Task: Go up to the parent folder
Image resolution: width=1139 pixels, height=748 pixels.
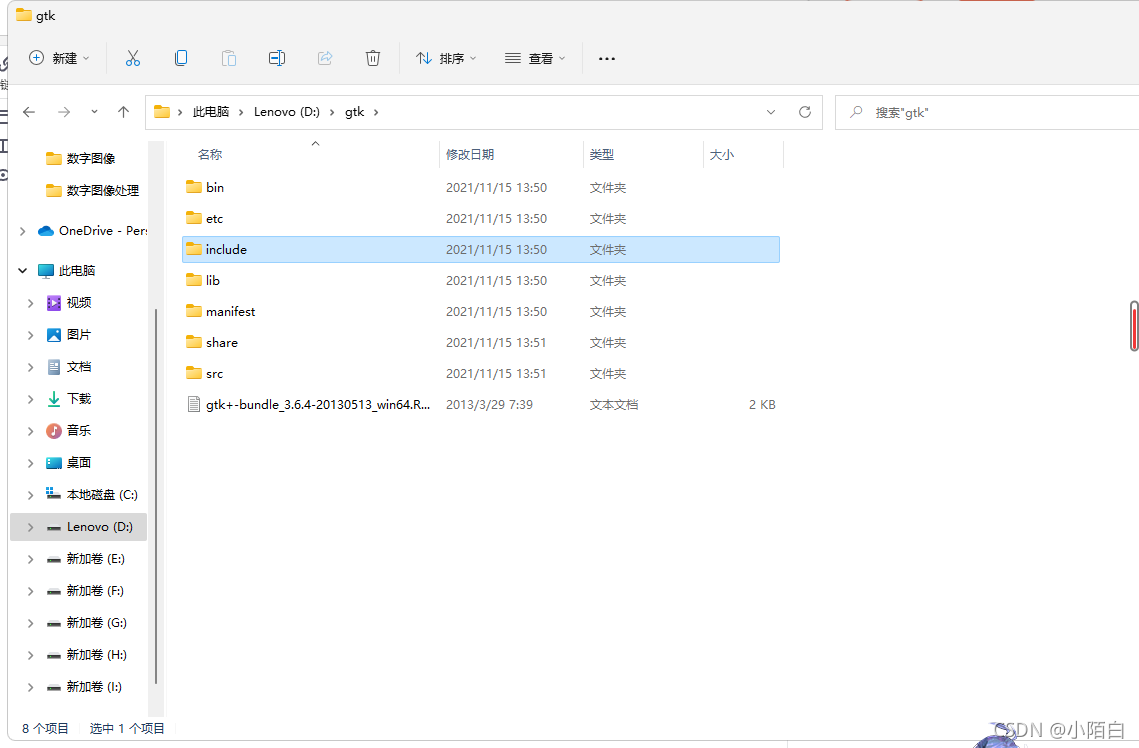Action: click(123, 112)
